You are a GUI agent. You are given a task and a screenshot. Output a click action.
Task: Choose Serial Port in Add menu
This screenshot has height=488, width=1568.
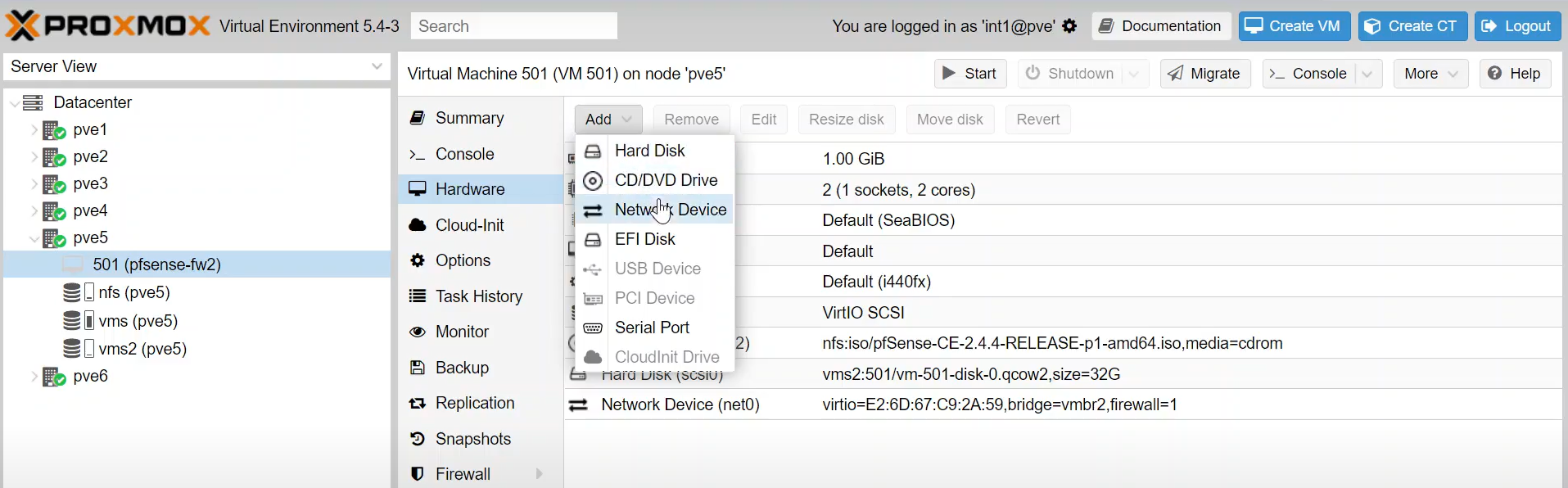click(x=654, y=328)
